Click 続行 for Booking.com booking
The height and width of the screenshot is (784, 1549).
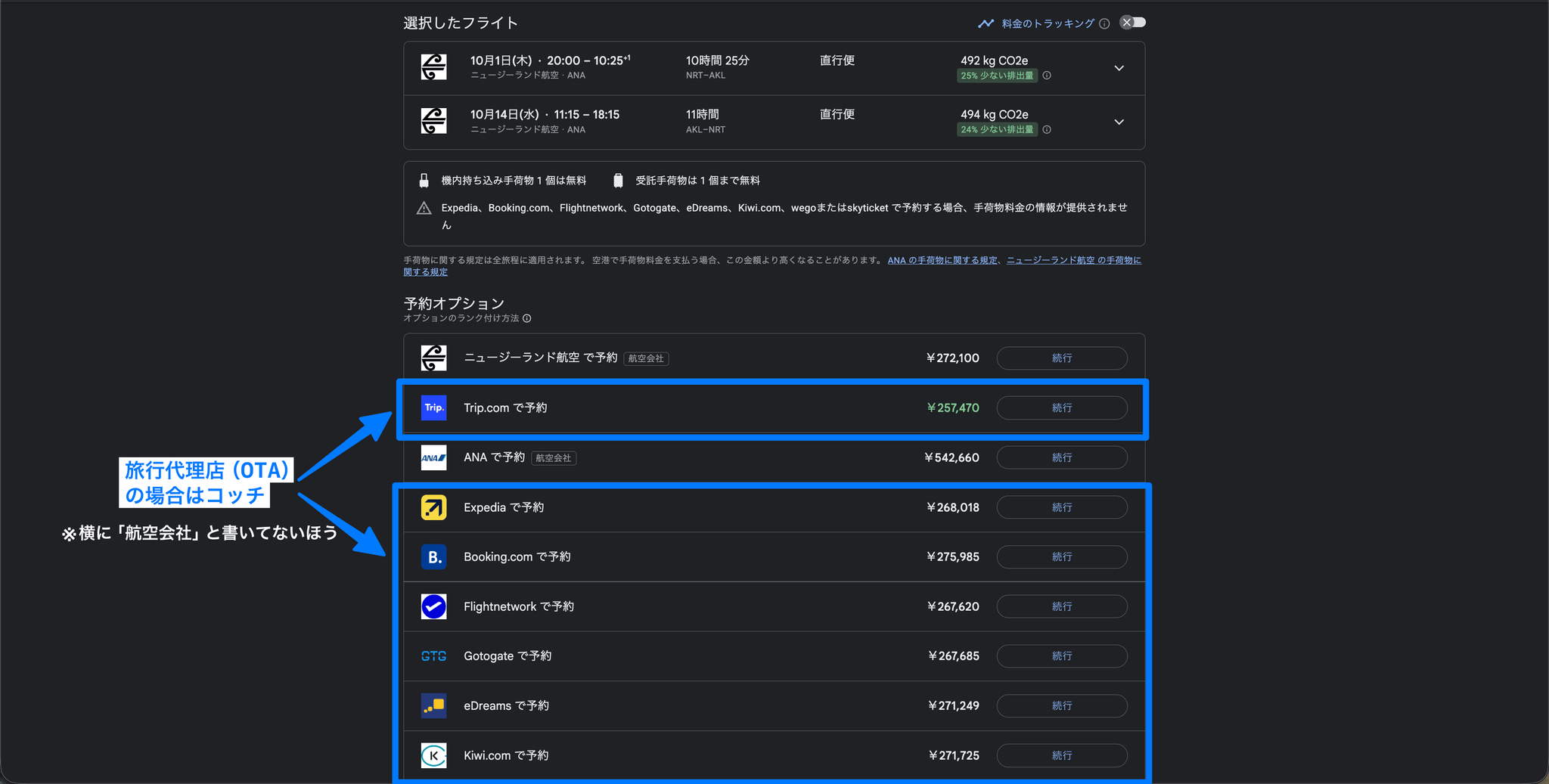pos(1062,556)
